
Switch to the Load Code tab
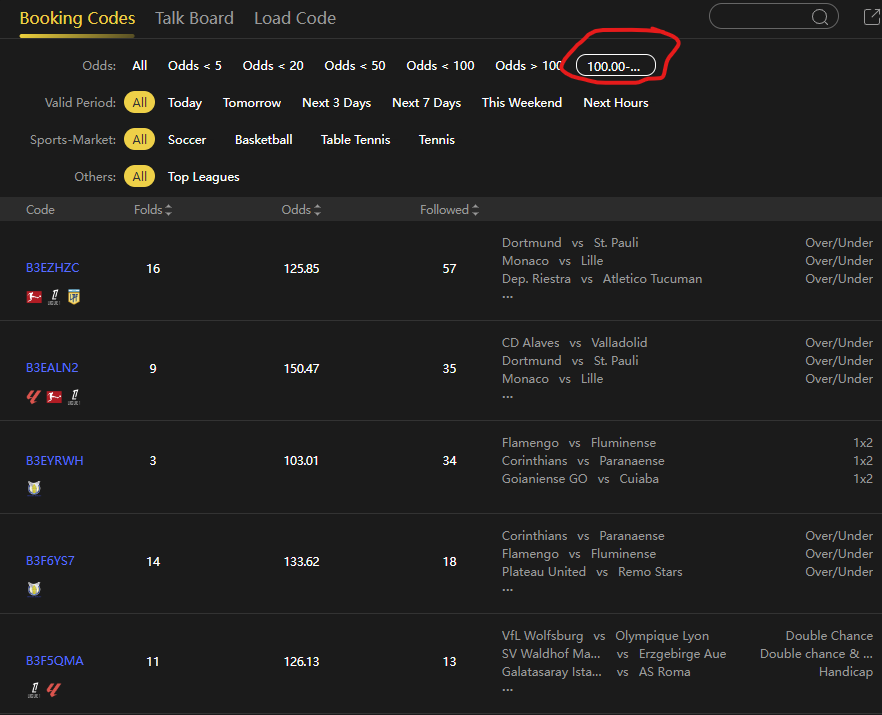tap(295, 18)
